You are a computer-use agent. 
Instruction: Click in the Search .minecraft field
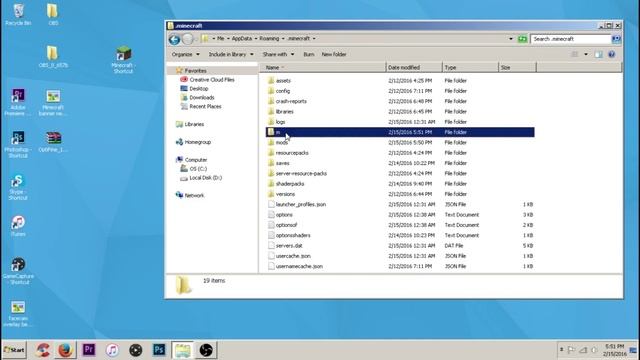571,39
